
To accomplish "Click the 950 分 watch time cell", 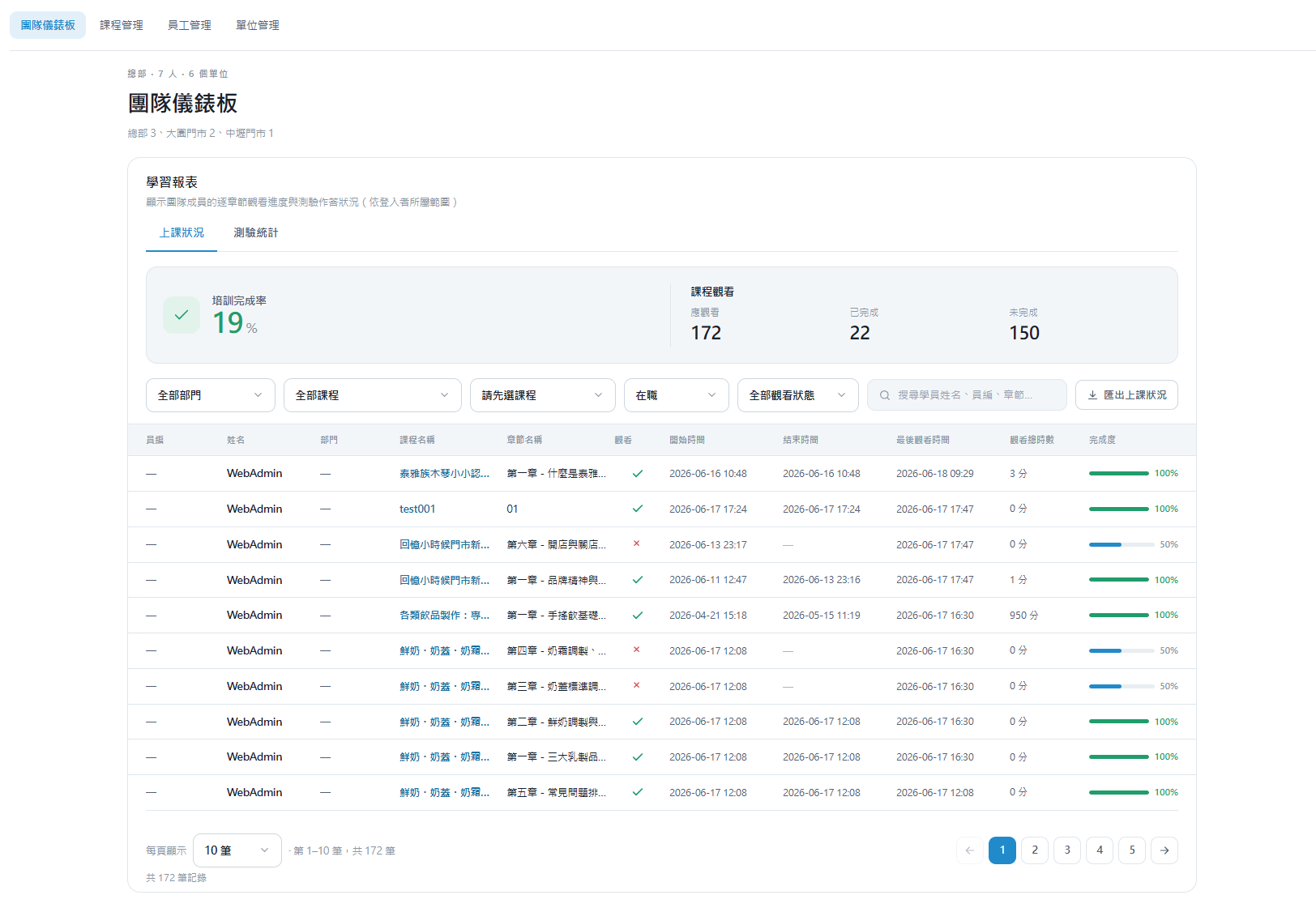I will 1024,616.
